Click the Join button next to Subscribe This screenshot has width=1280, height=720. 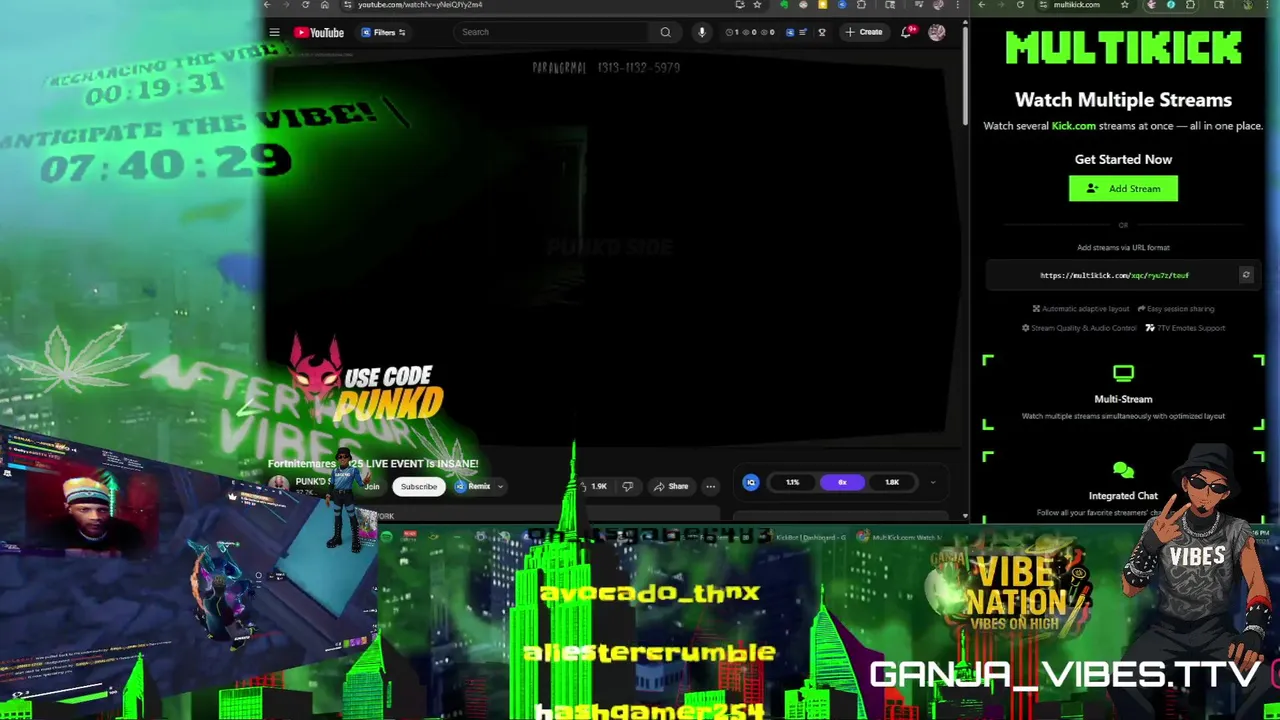click(372, 487)
